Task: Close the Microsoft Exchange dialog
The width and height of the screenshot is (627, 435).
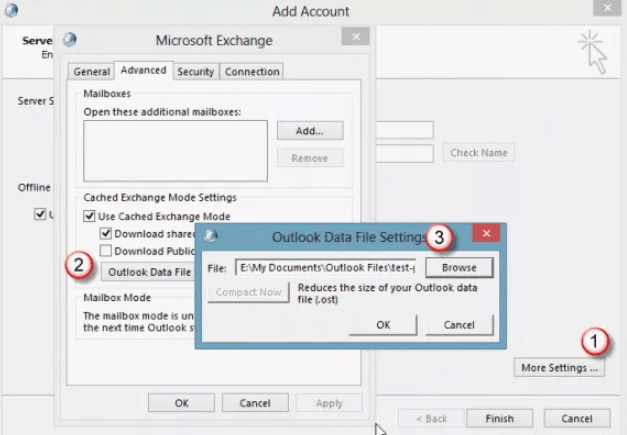Action: (354, 37)
